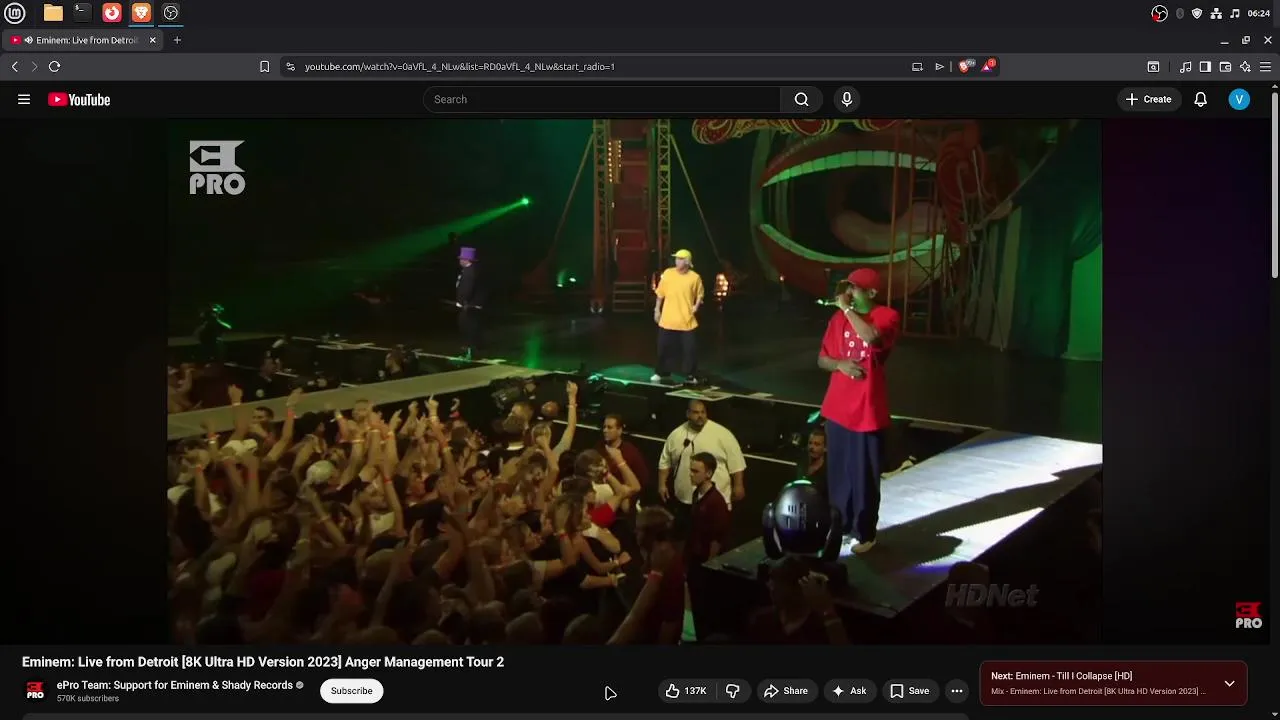
Task: Click the 06:24 panel clock
Action: click(1259, 13)
